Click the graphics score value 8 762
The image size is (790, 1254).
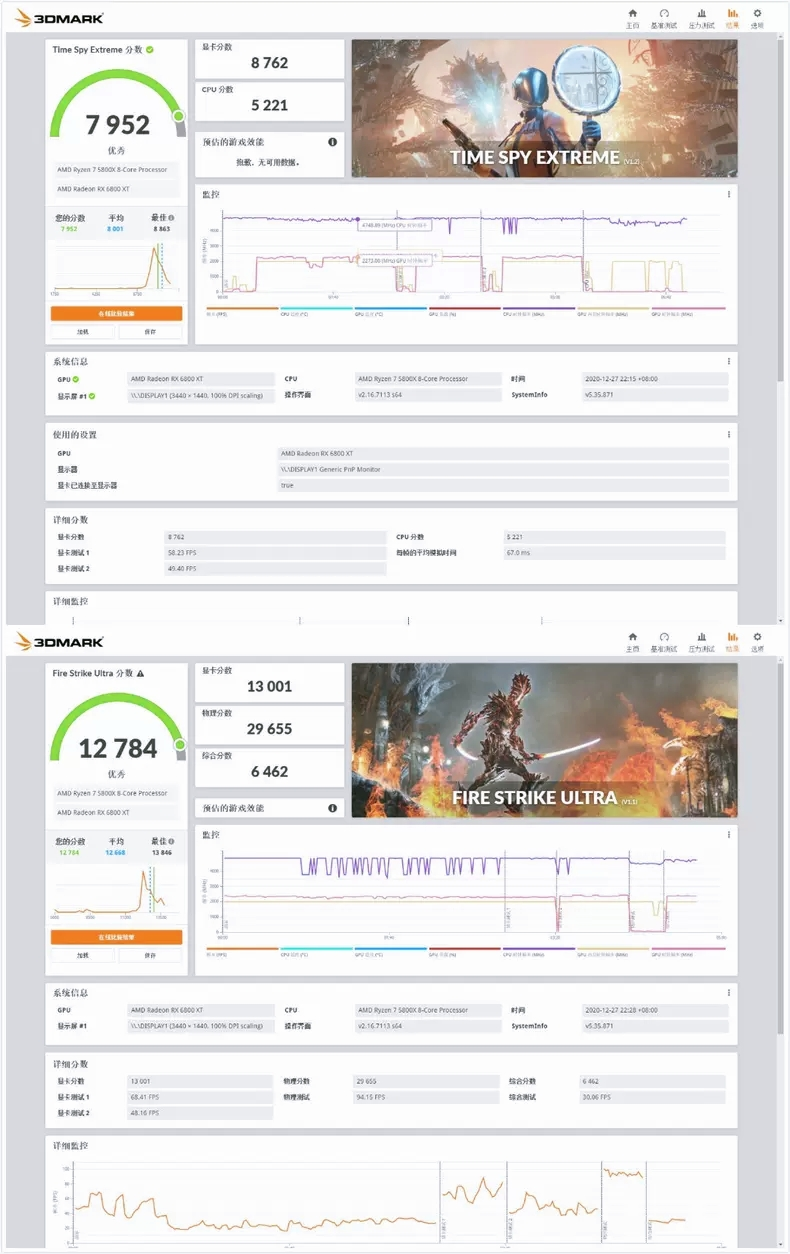269,62
